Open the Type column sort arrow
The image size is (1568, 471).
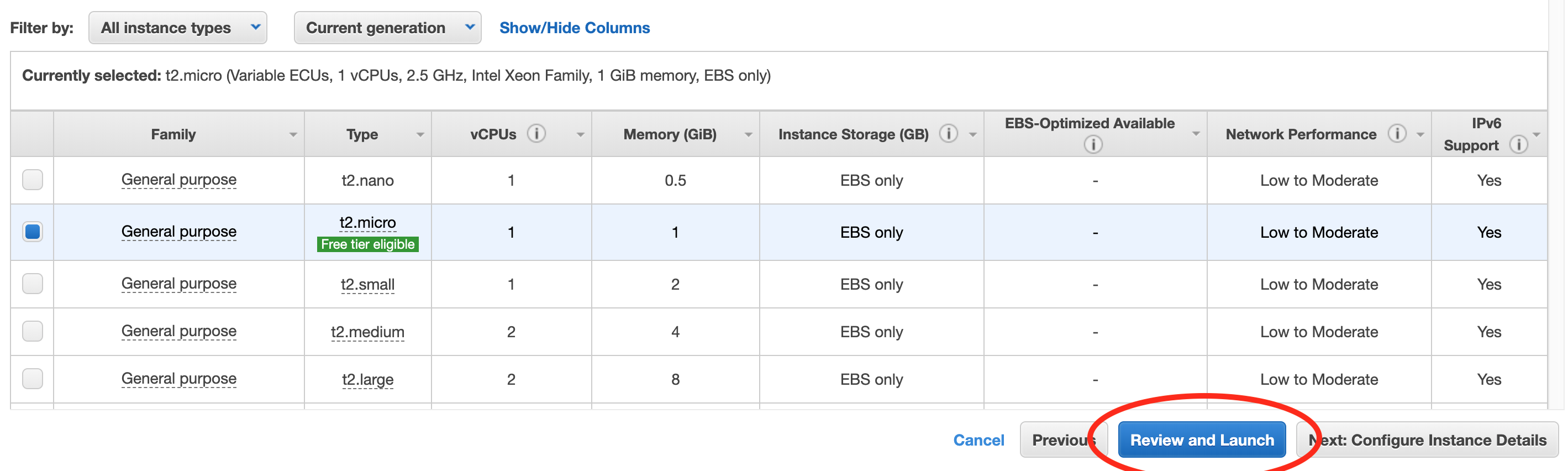[420, 135]
